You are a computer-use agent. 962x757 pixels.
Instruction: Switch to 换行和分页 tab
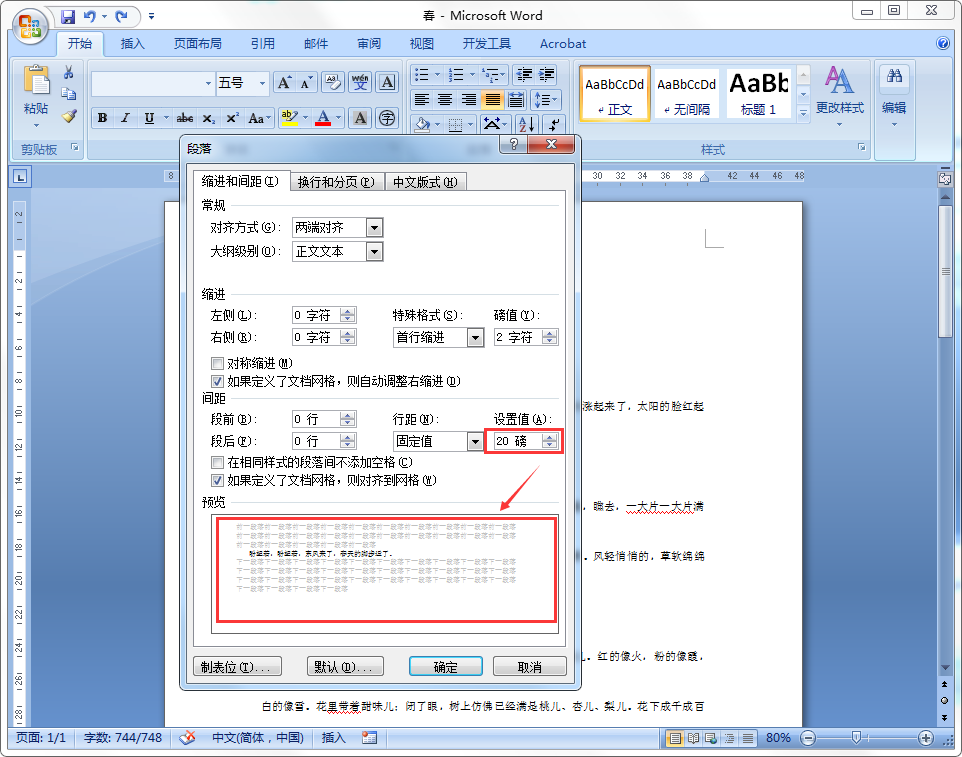coord(336,182)
